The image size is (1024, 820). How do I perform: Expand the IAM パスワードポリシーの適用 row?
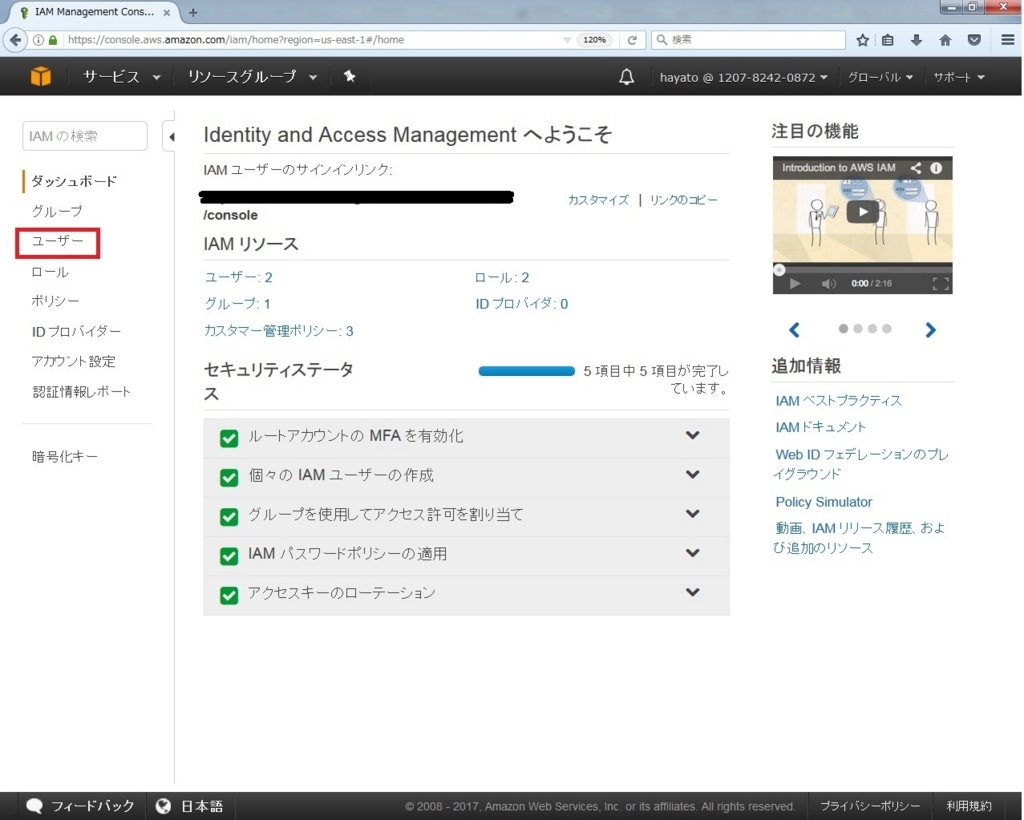pyautogui.click(x=692, y=552)
